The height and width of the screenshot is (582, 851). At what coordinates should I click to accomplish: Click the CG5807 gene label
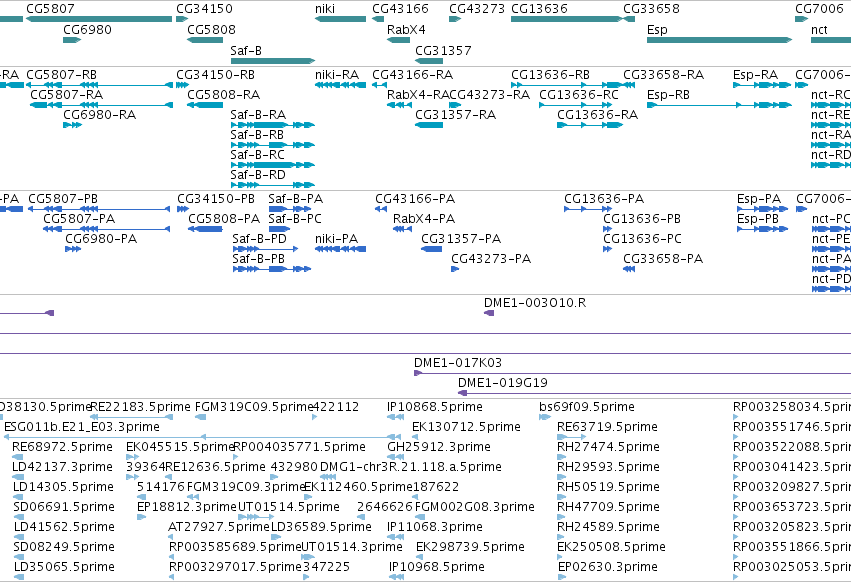[50, 9]
